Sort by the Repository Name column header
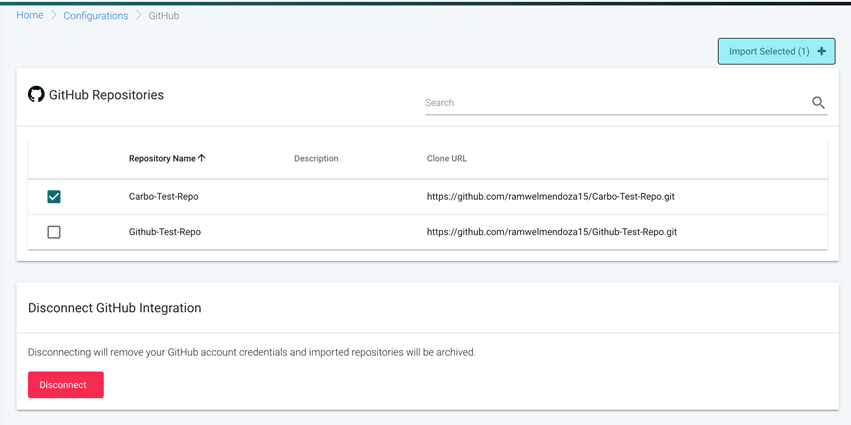 (162, 158)
